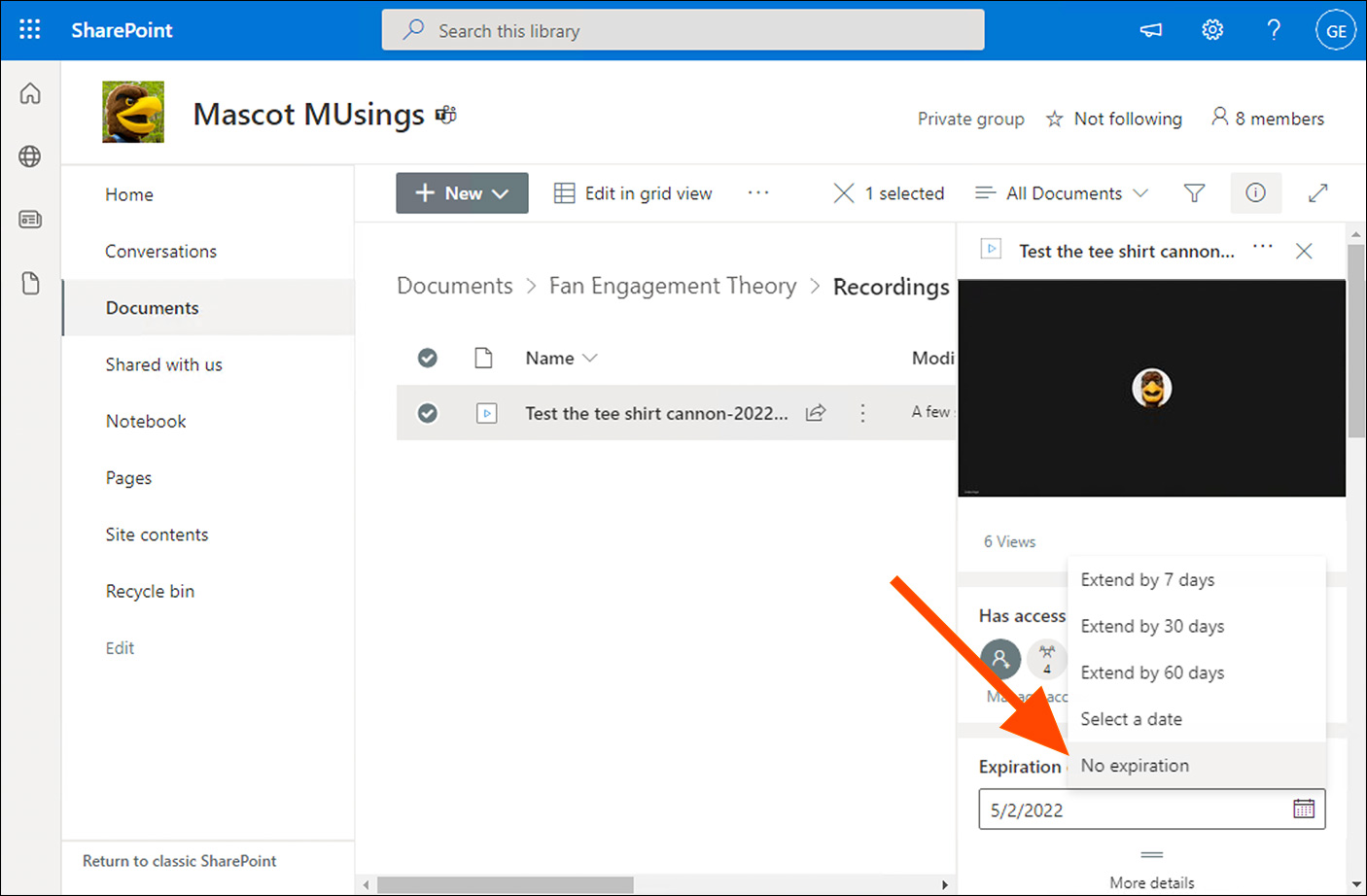The height and width of the screenshot is (896, 1367).
Task: Click Return to classic SharePoint link
Action: tap(179, 861)
